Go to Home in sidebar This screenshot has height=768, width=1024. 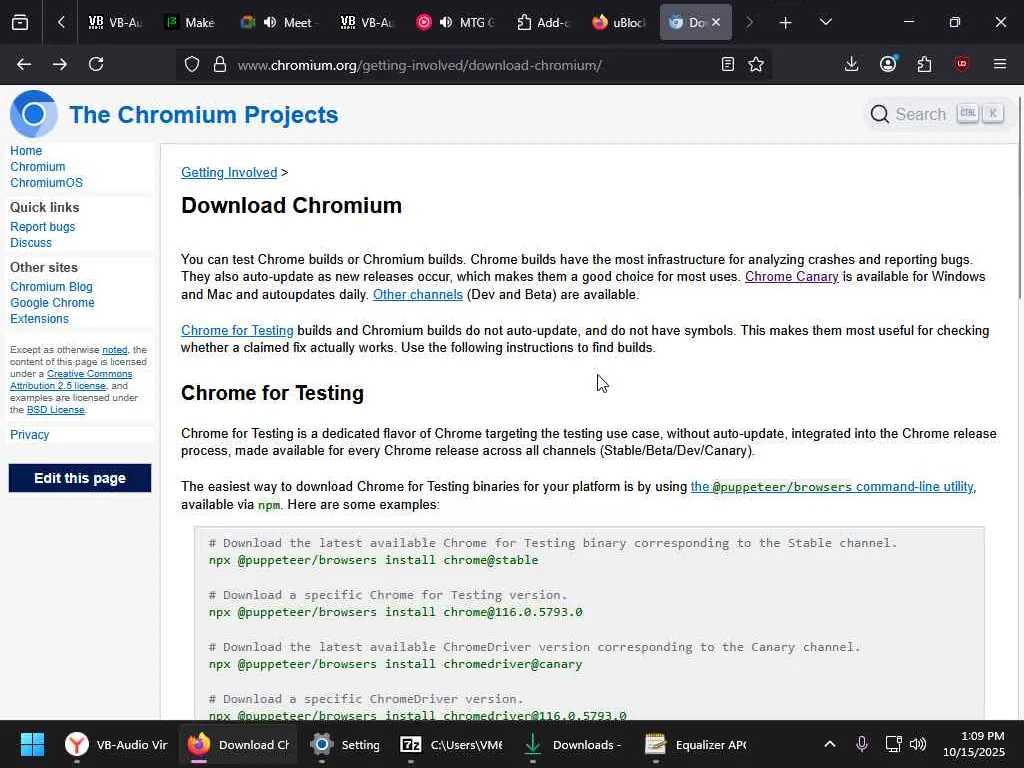(25, 151)
